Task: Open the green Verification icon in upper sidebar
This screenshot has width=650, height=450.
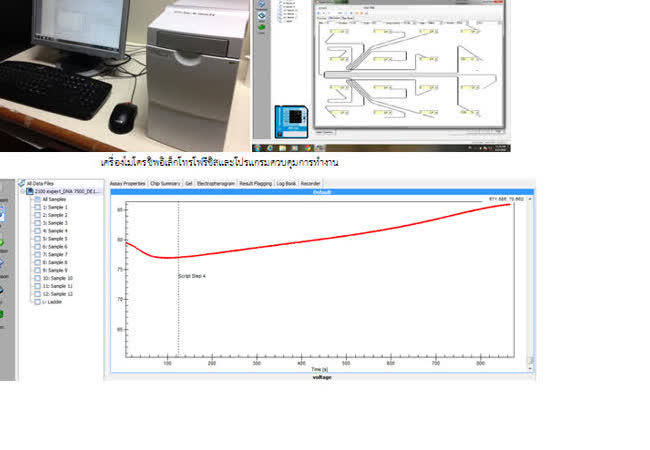Action: (x=262, y=28)
